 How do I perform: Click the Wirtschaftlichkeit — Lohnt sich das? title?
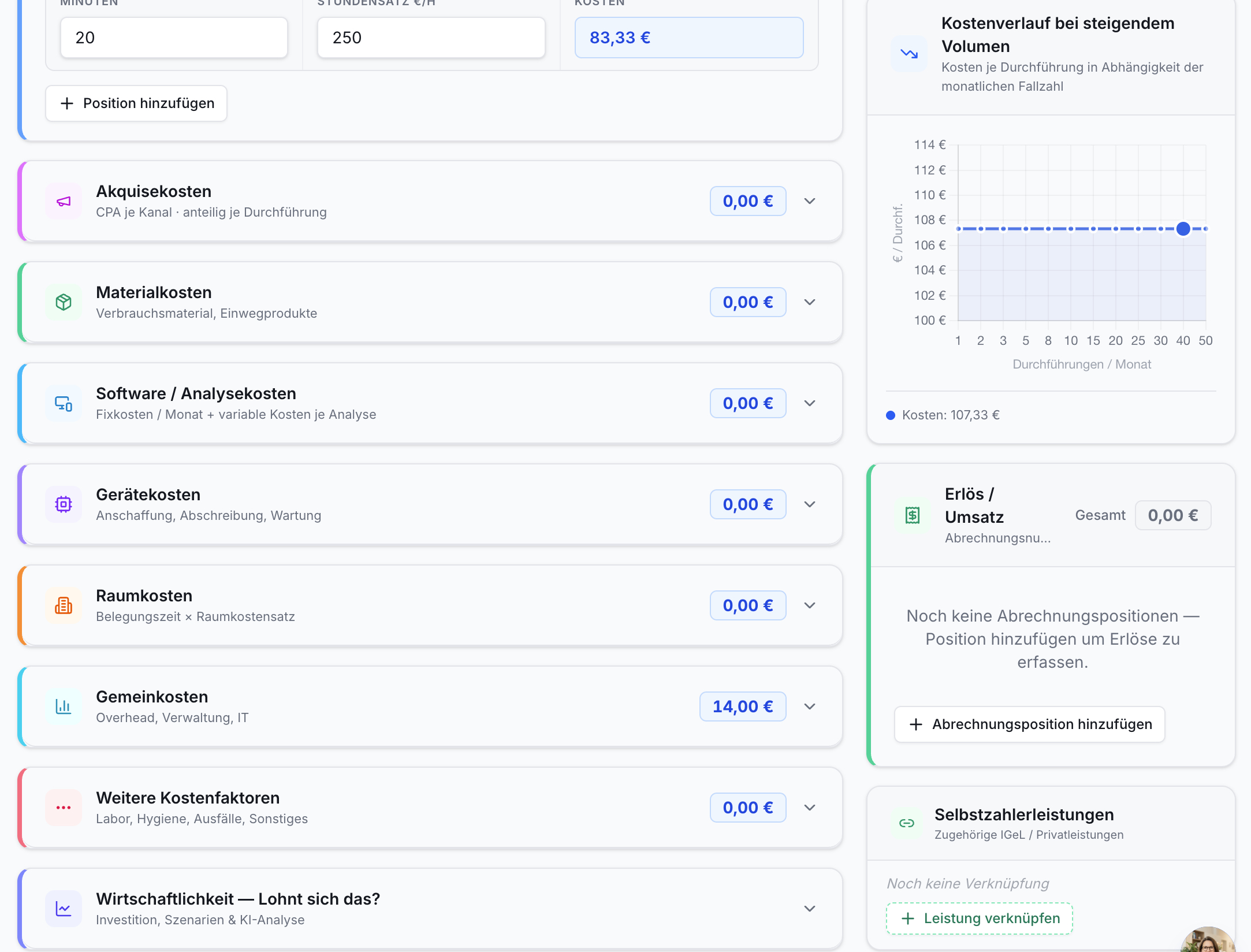pos(238,899)
